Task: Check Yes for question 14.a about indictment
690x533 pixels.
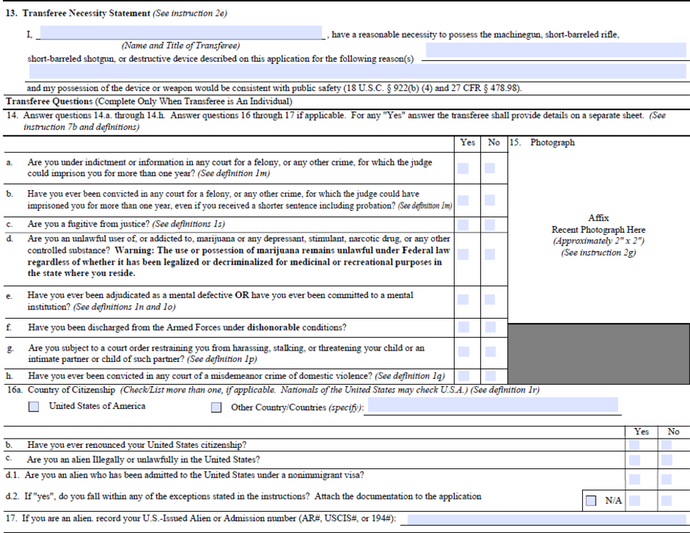Action: click(x=464, y=169)
